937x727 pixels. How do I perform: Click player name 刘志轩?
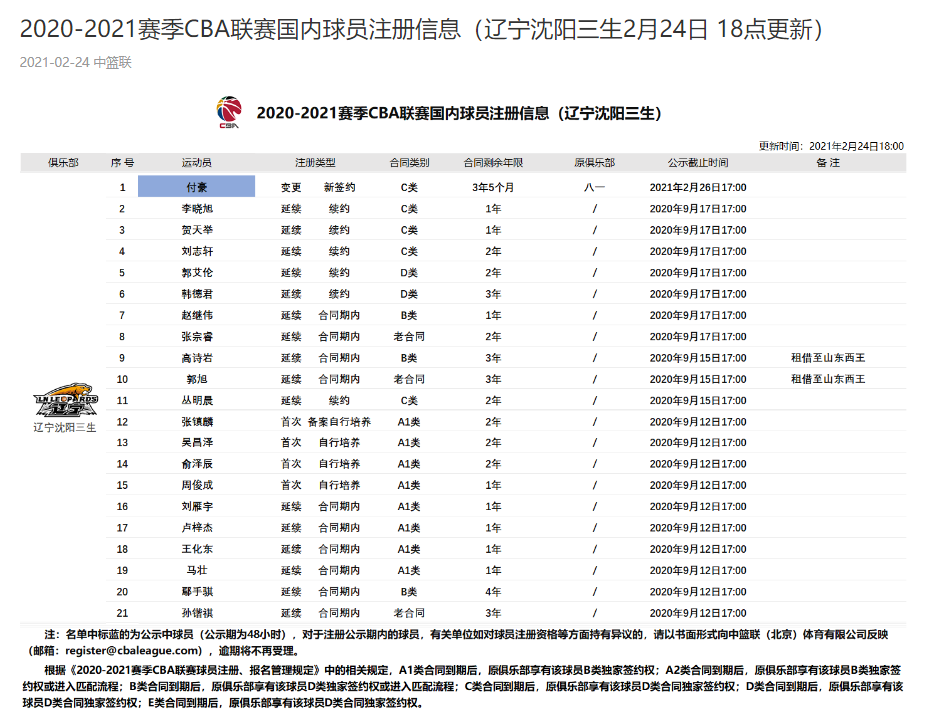197,251
